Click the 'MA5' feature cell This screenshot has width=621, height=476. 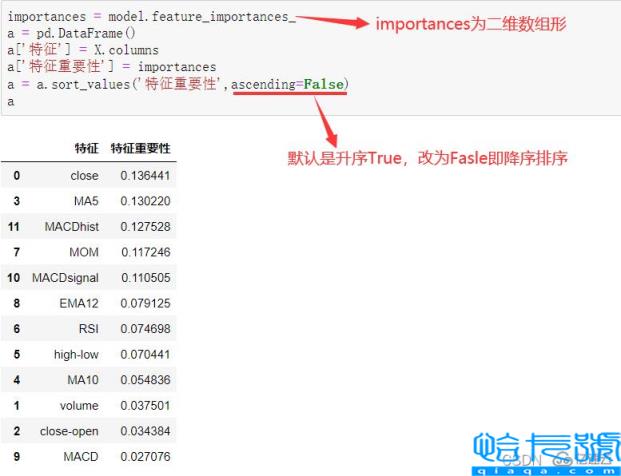coord(86,201)
